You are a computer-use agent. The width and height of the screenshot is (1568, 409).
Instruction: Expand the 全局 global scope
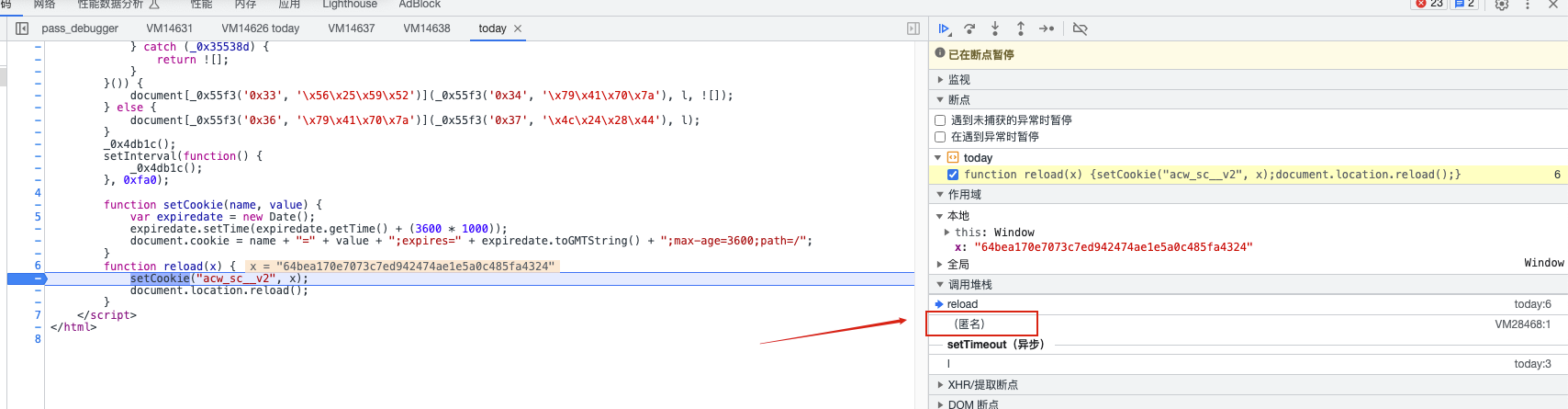point(940,264)
